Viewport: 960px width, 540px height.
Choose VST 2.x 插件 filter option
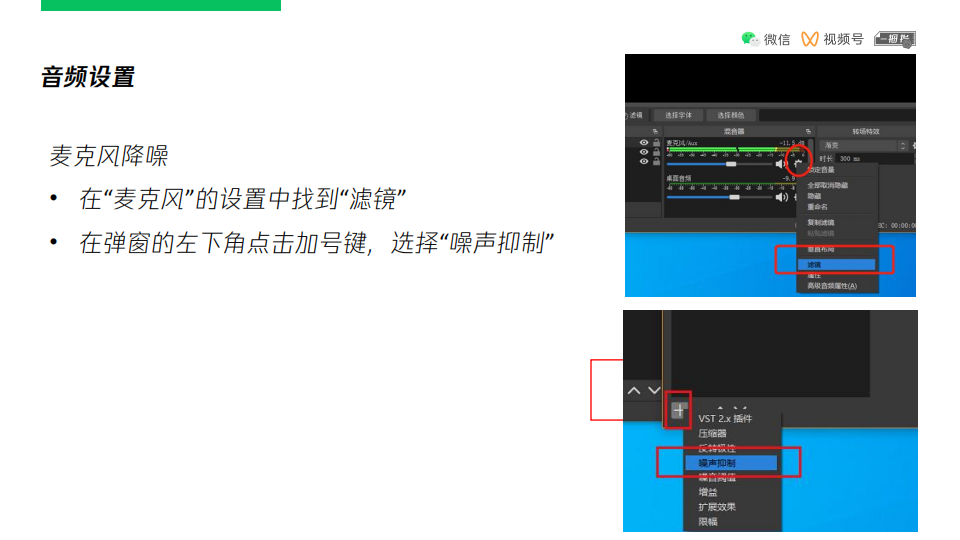[725, 419]
